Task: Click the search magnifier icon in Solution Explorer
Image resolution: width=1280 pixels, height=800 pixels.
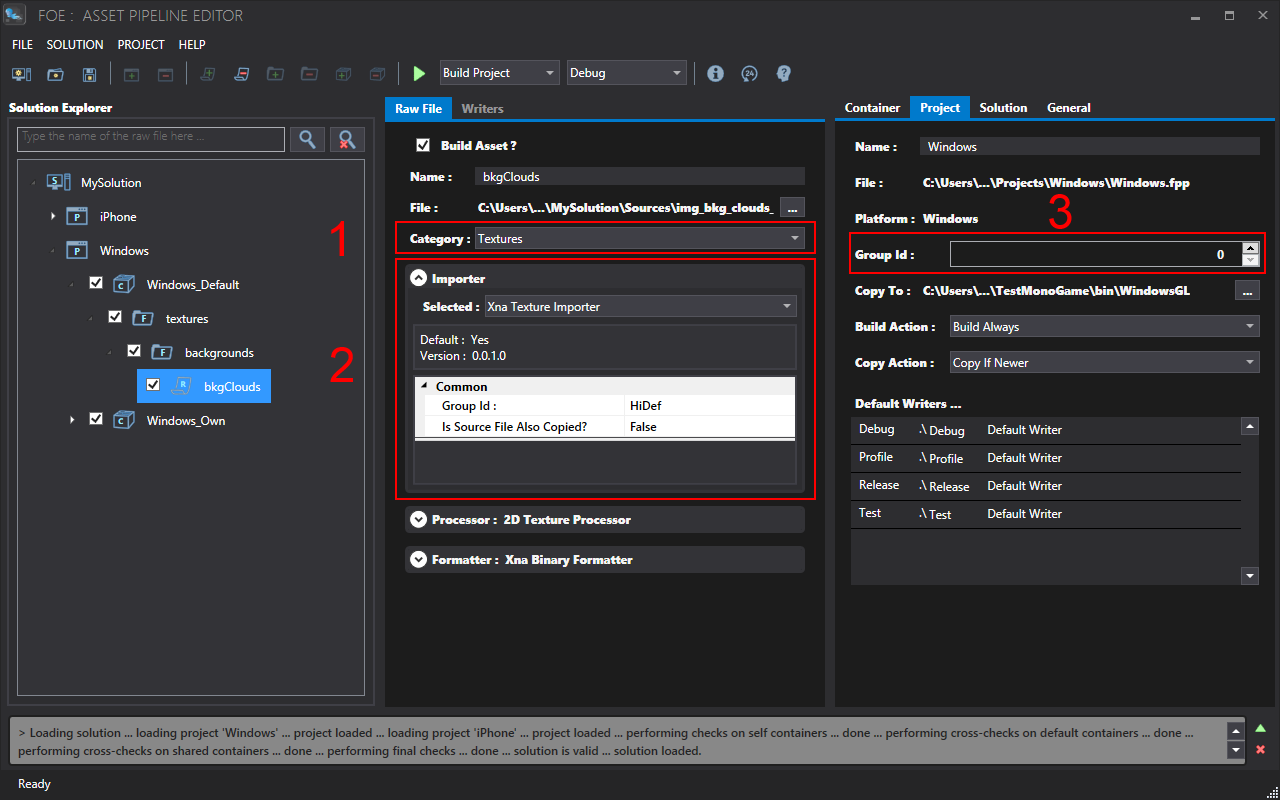Action: 308,139
